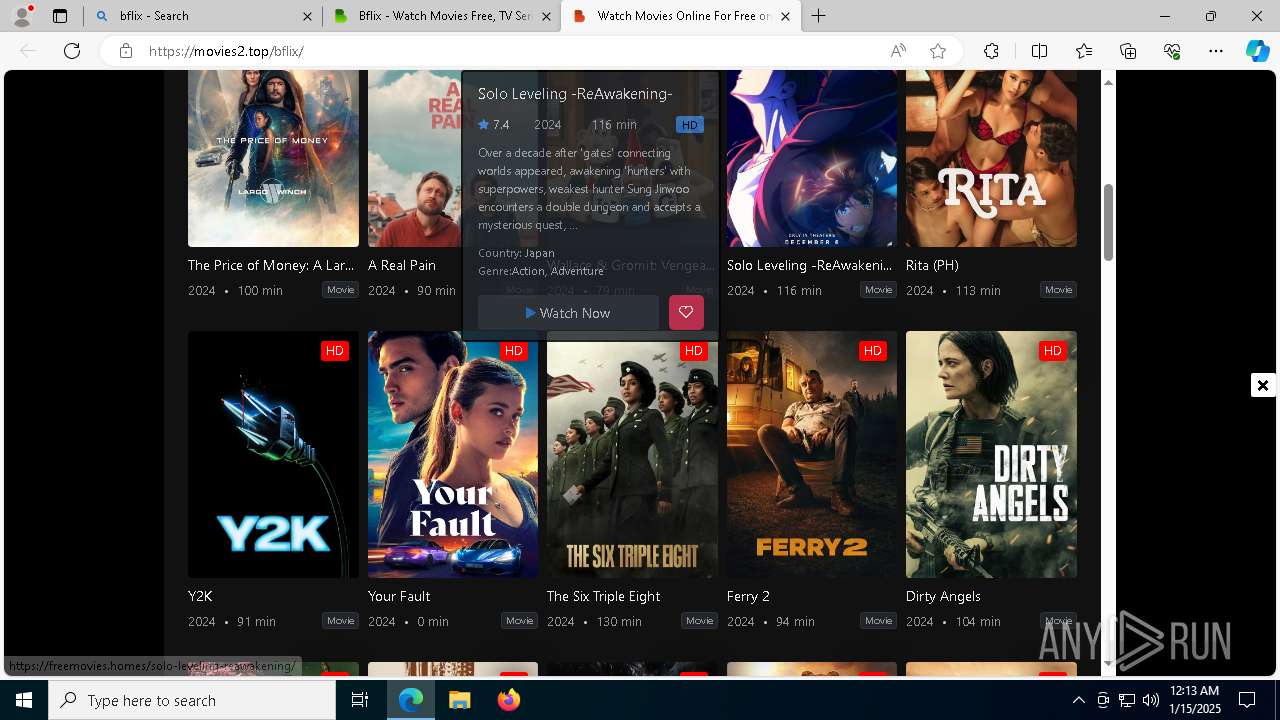
Task: Open Solo Leveling anime poster
Action: click(x=812, y=158)
